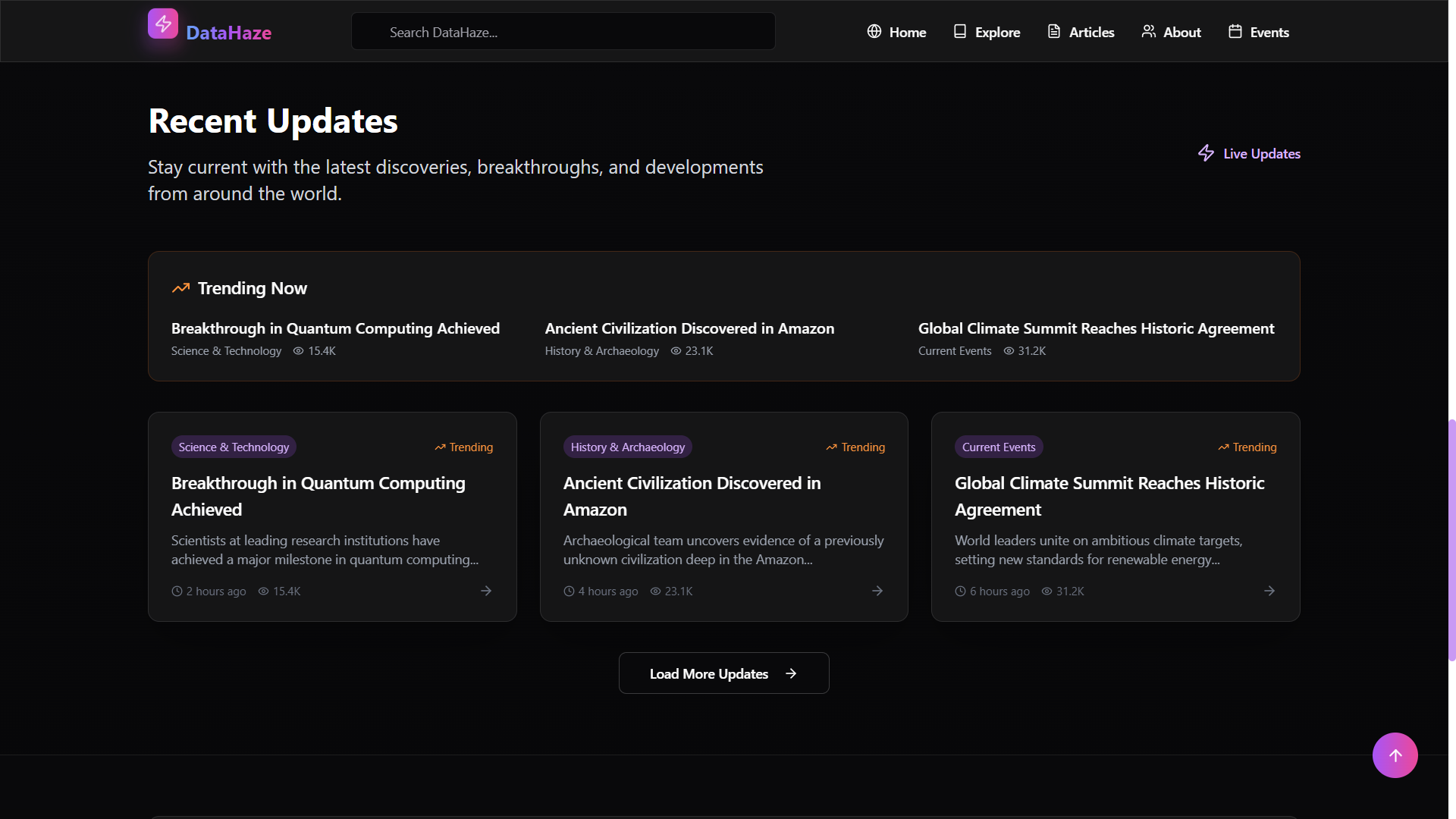The height and width of the screenshot is (819, 1456).
Task: Open the Live Updates link
Action: [x=1261, y=153]
